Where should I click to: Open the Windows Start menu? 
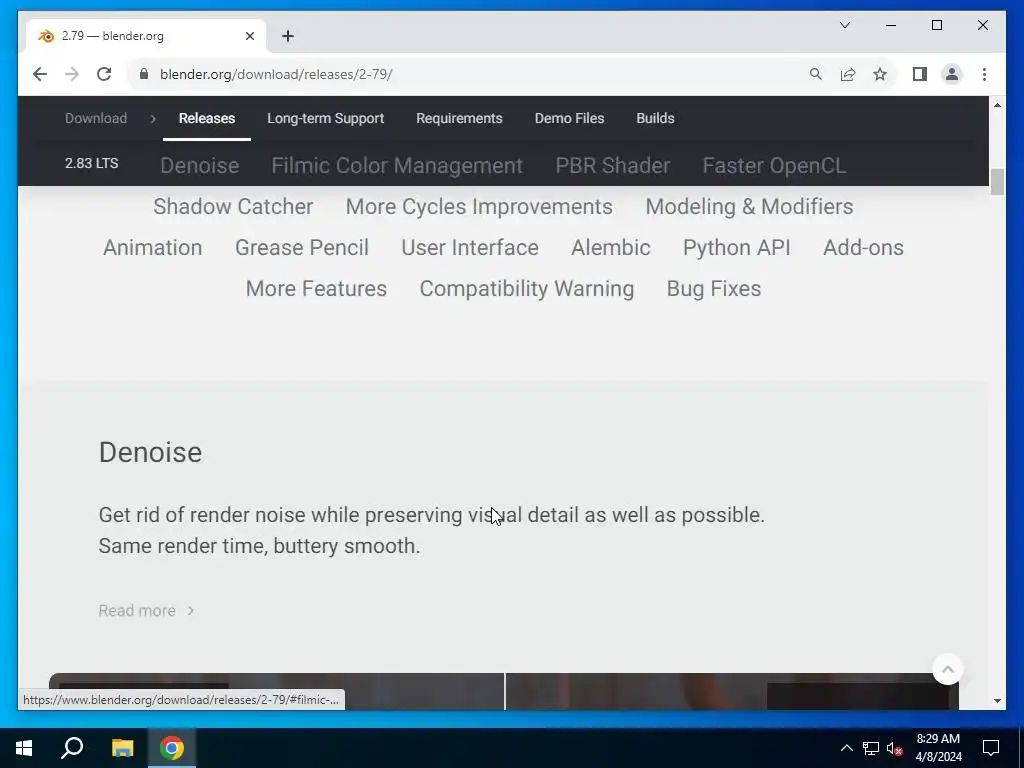pyautogui.click(x=24, y=748)
